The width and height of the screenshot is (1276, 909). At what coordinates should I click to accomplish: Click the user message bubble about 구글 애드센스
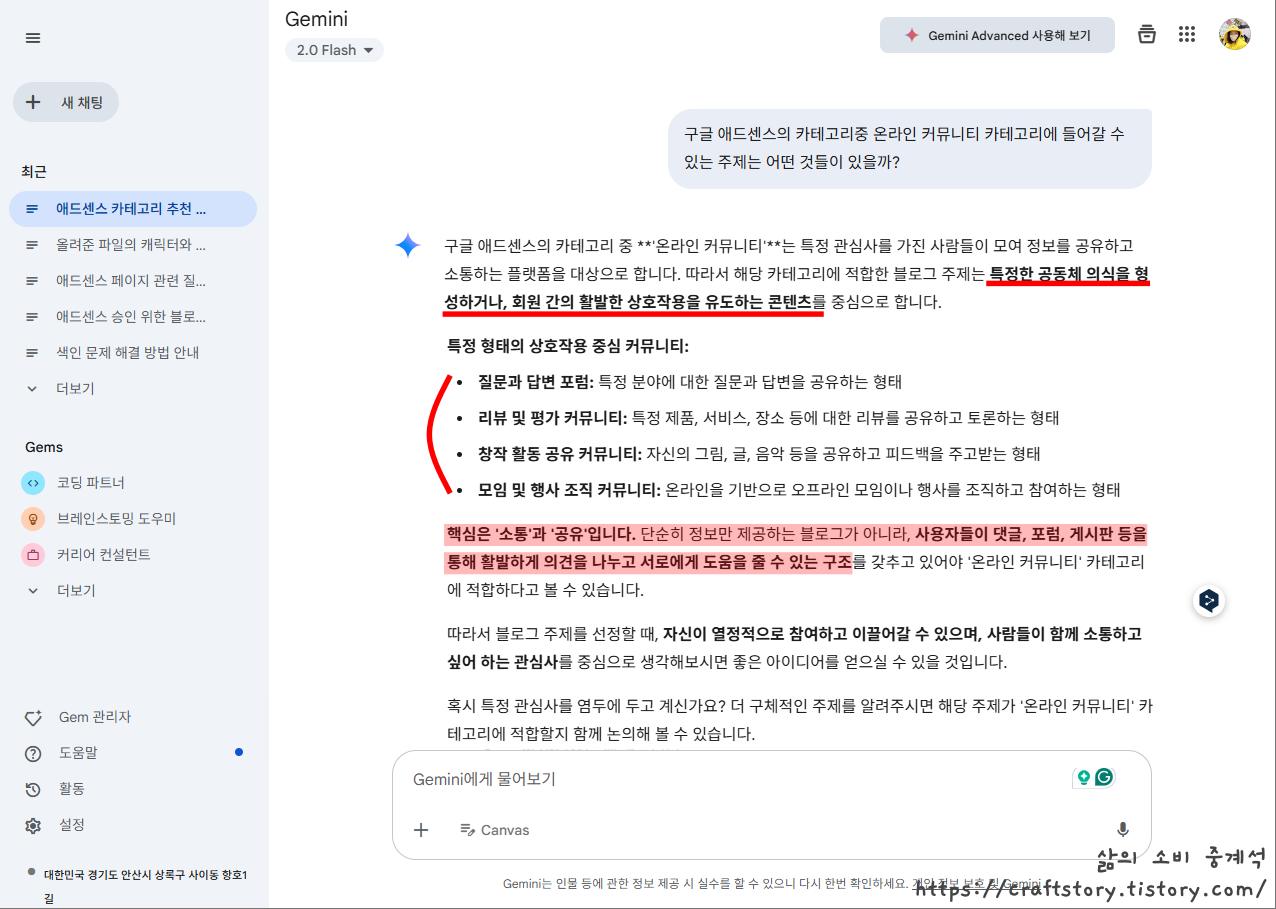[910, 148]
